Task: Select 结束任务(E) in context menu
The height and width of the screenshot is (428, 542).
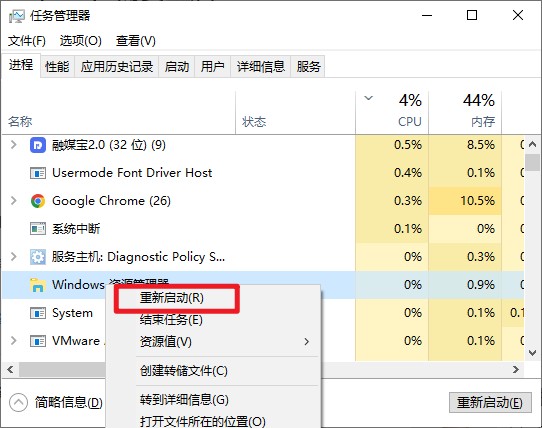Action: pyautogui.click(x=171, y=320)
